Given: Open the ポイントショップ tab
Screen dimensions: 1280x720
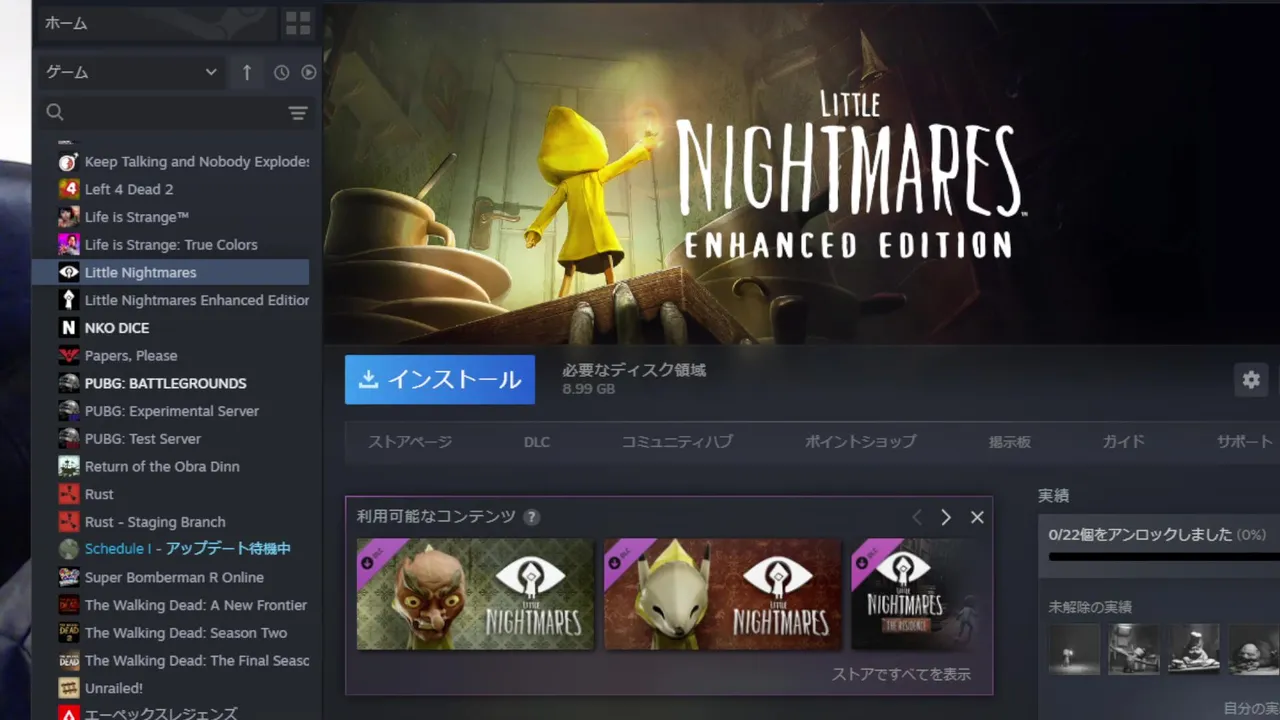Looking at the screenshot, I should point(861,442).
